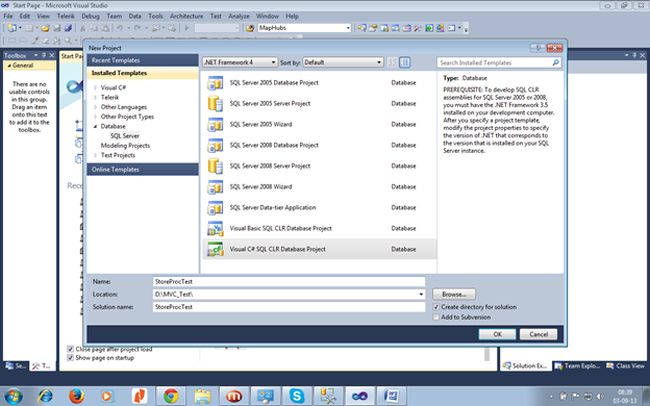Viewport: 650px width, 406px height.
Task: Toggle Close page after project load checkbox
Action: 70,349
